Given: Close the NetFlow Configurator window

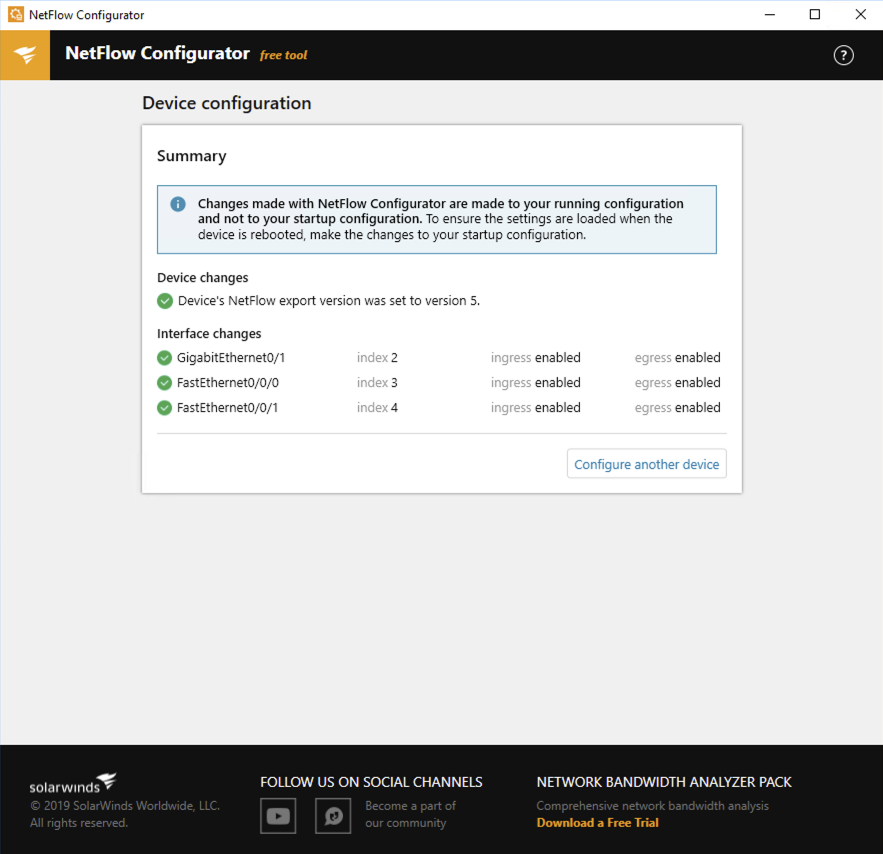Looking at the screenshot, I should pyautogui.click(x=860, y=15).
